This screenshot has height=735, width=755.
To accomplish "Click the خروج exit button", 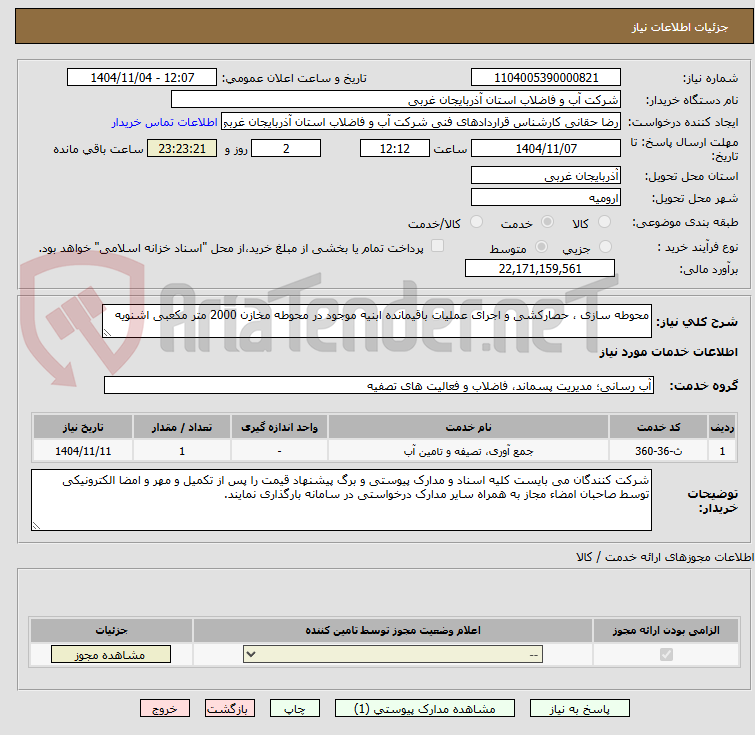I will click(x=165, y=709).
